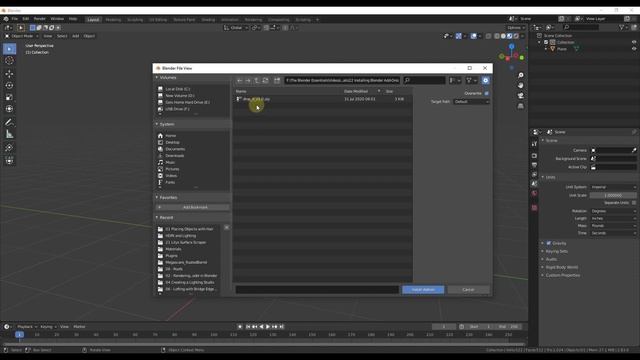This screenshot has width=640, height=360.
Task: Hide Plane object with eye icon
Action: tap(634, 49)
